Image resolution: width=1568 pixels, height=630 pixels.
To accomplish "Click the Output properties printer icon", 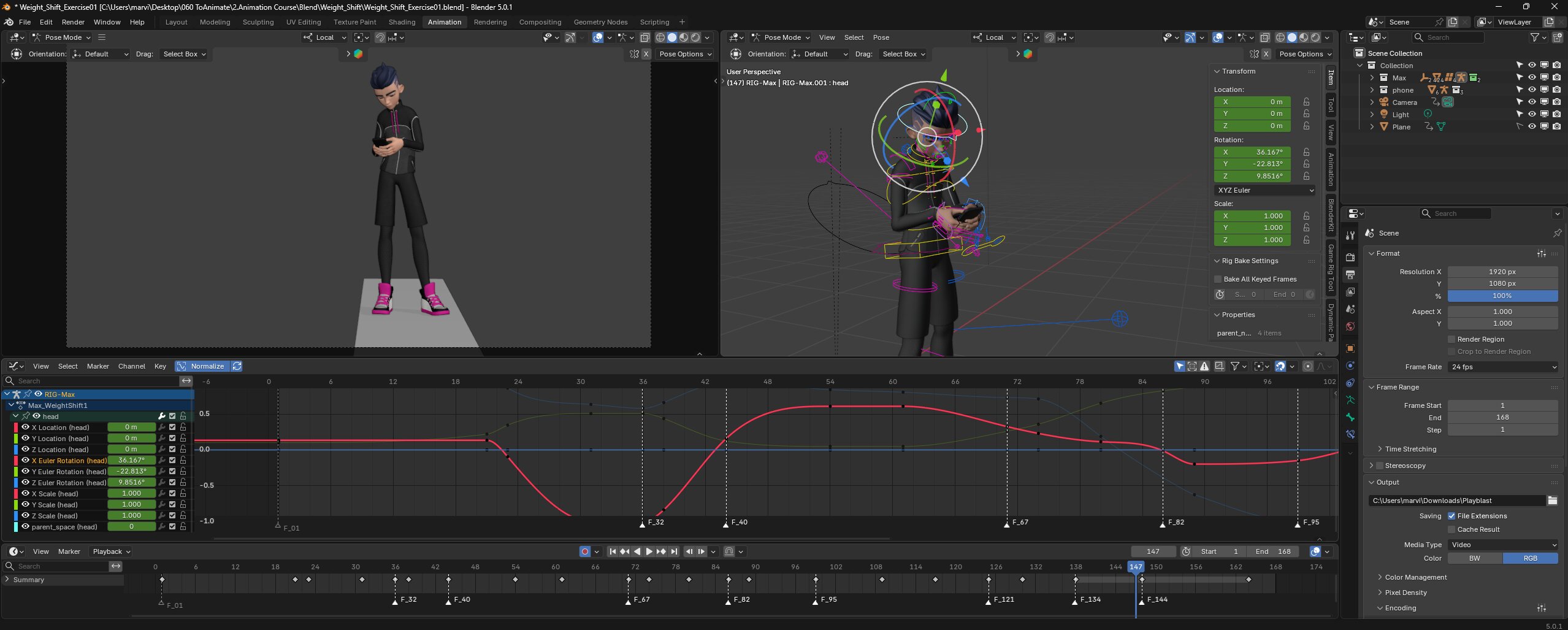I will coord(1350,275).
